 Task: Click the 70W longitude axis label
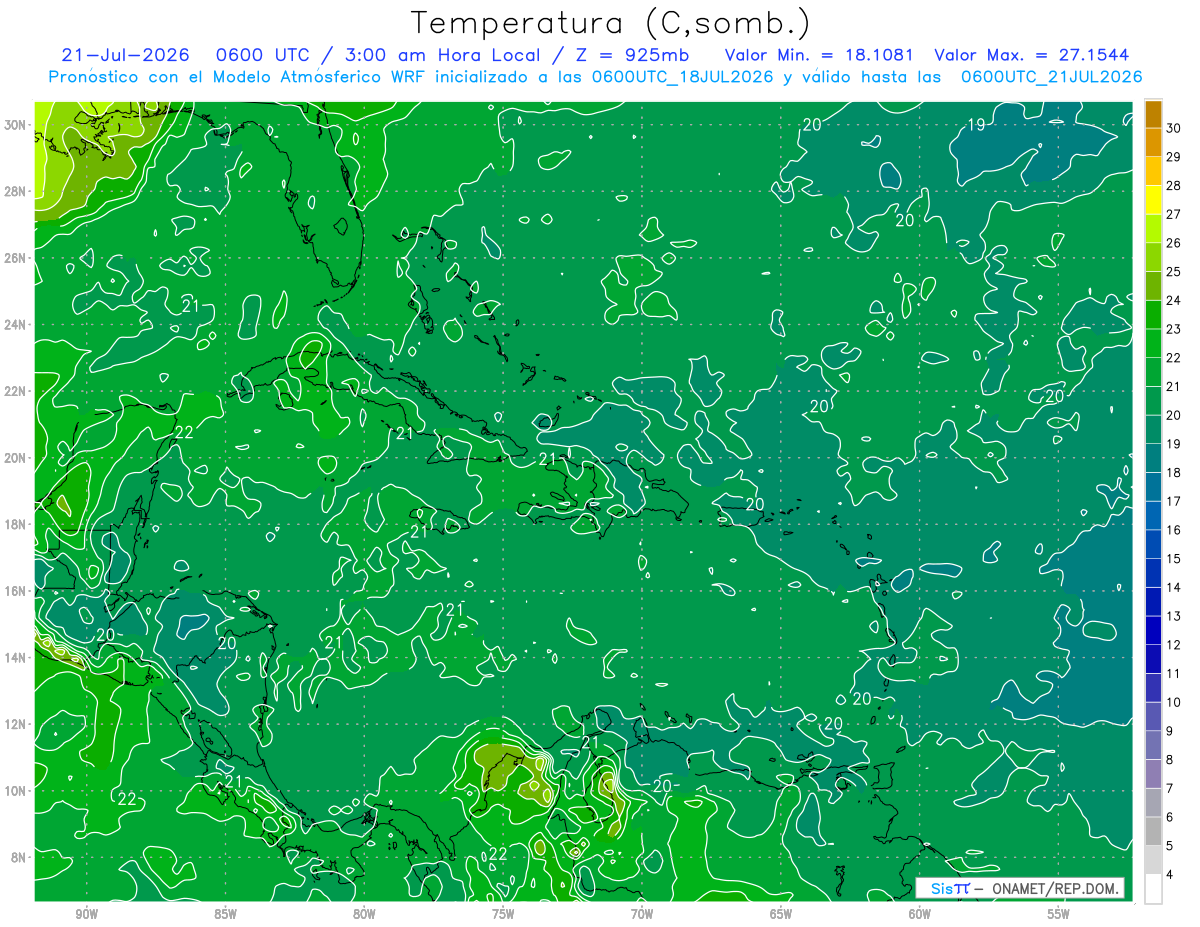pyautogui.click(x=642, y=915)
